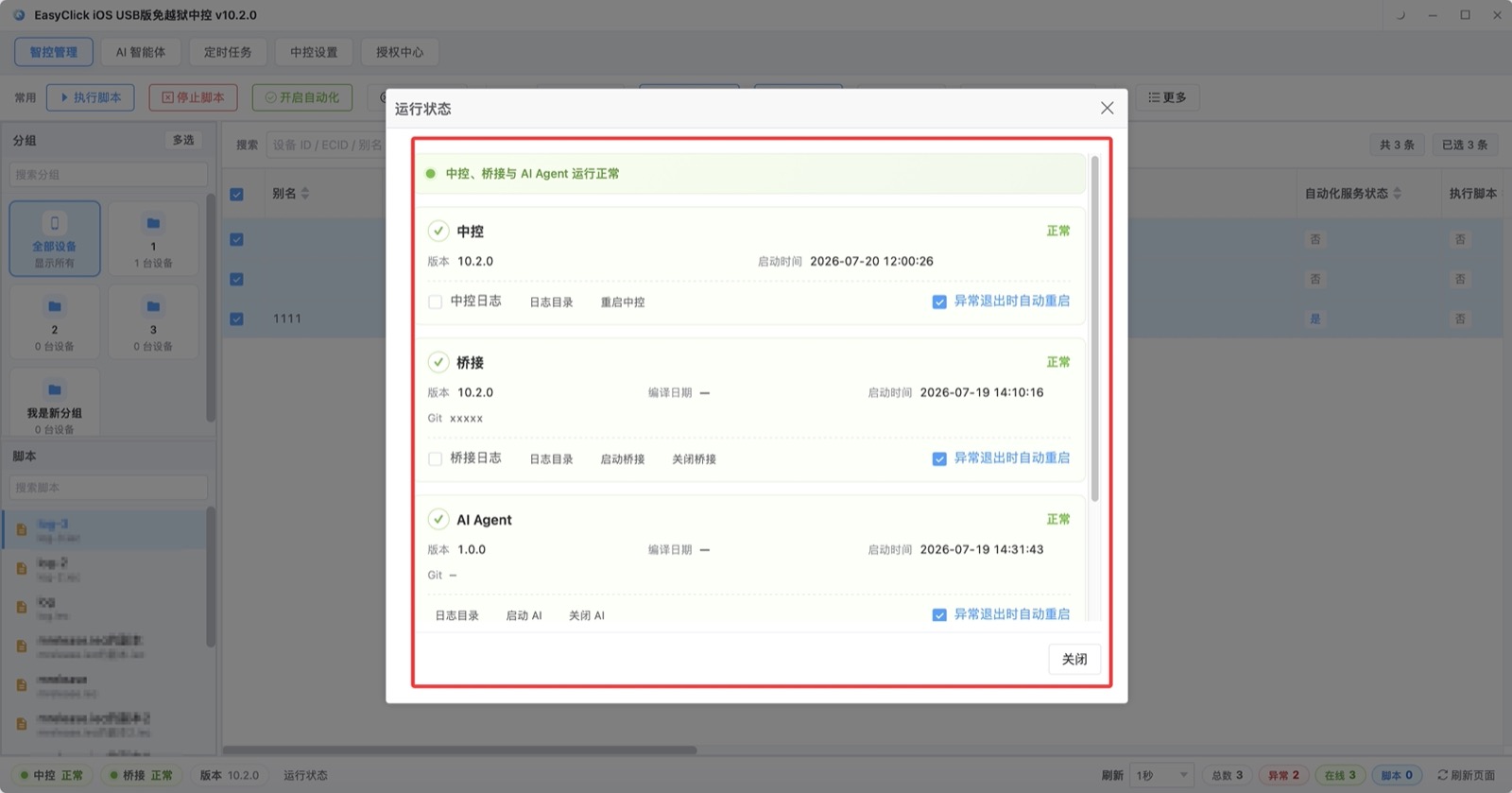The height and width of the screenshot is (793, 1512).
Task: Open 日志目录 in the 桥接 section
Action: point(551,459)
